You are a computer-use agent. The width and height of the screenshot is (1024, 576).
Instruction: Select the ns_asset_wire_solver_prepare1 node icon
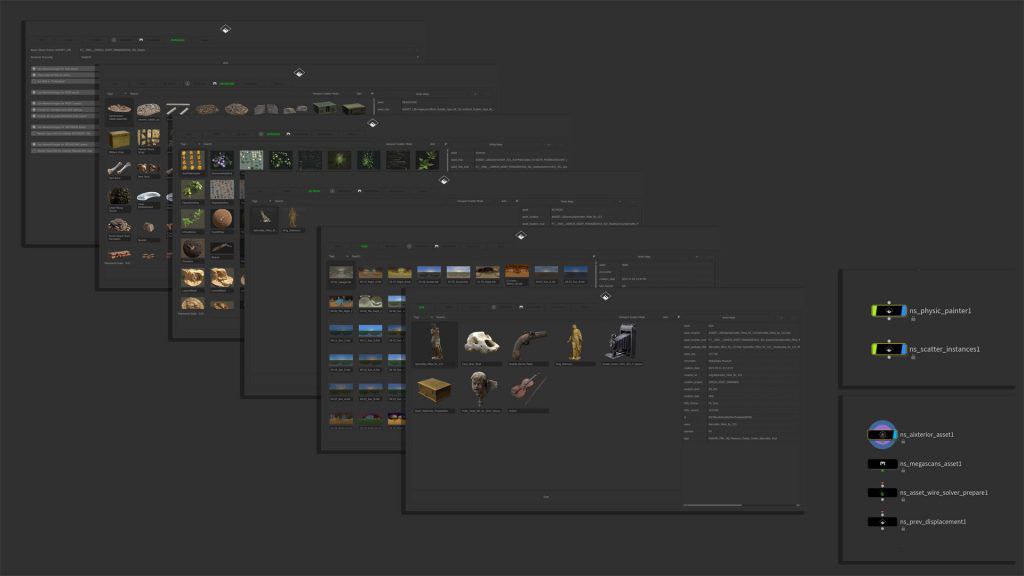point(882,493)
